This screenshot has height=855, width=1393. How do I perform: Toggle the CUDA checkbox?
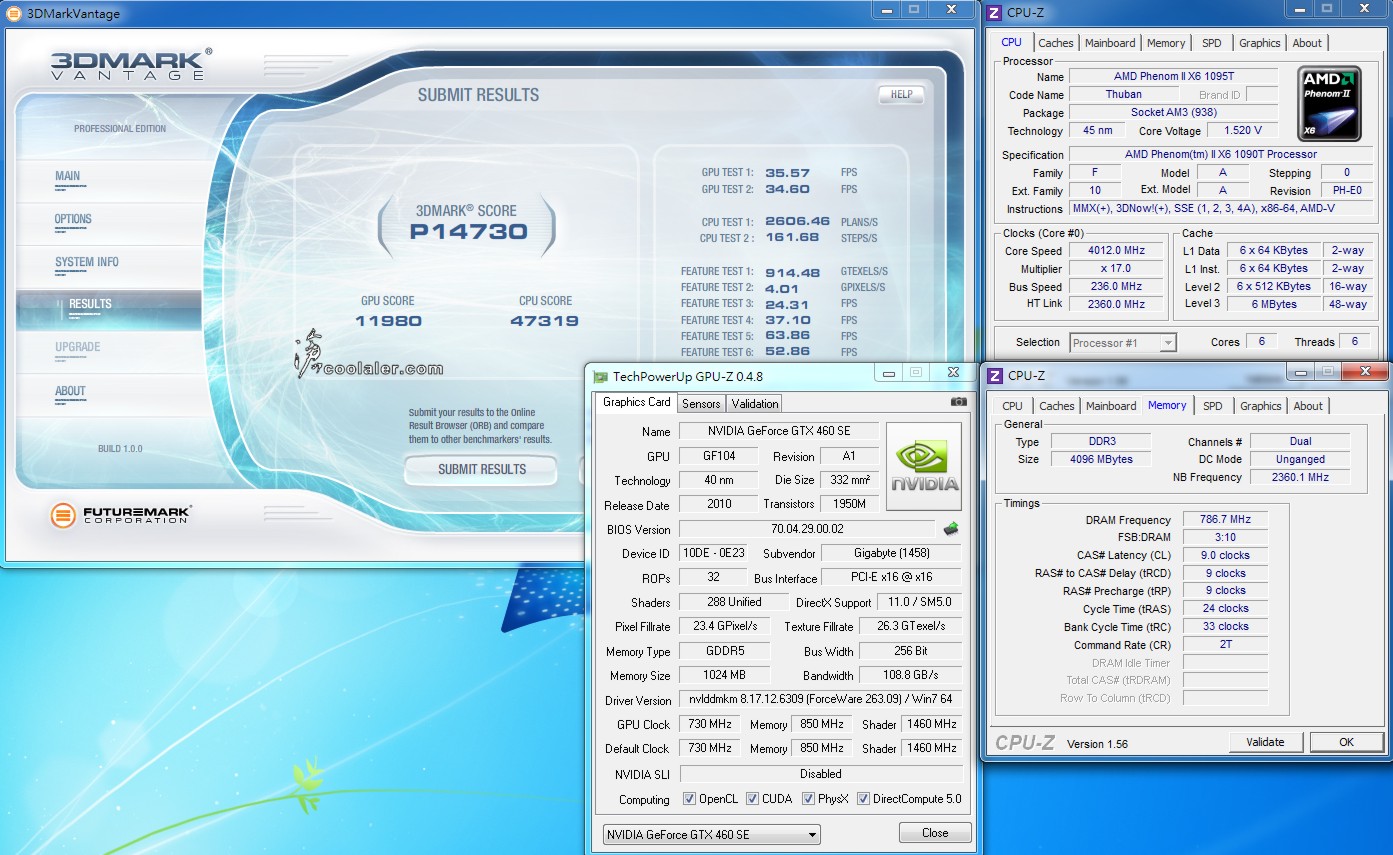[x=752, y=799]
